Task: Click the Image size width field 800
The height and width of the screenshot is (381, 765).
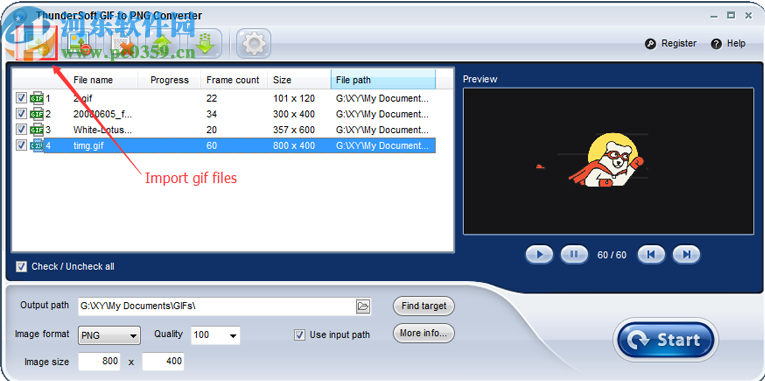Action: click(x=99, y=361)
